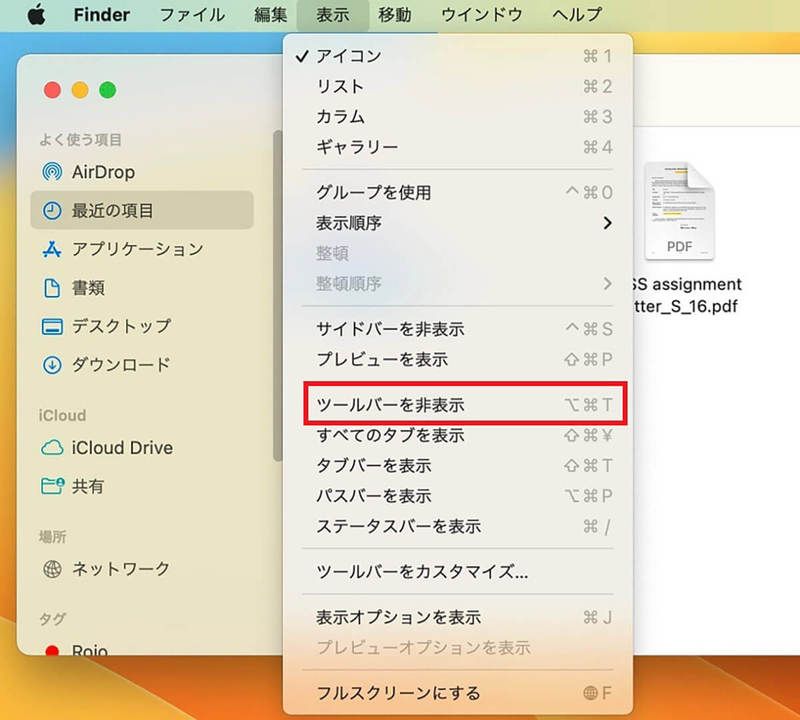Click the green full-screen window button
The image size is (800, 720).
click(x=108, y=90)
